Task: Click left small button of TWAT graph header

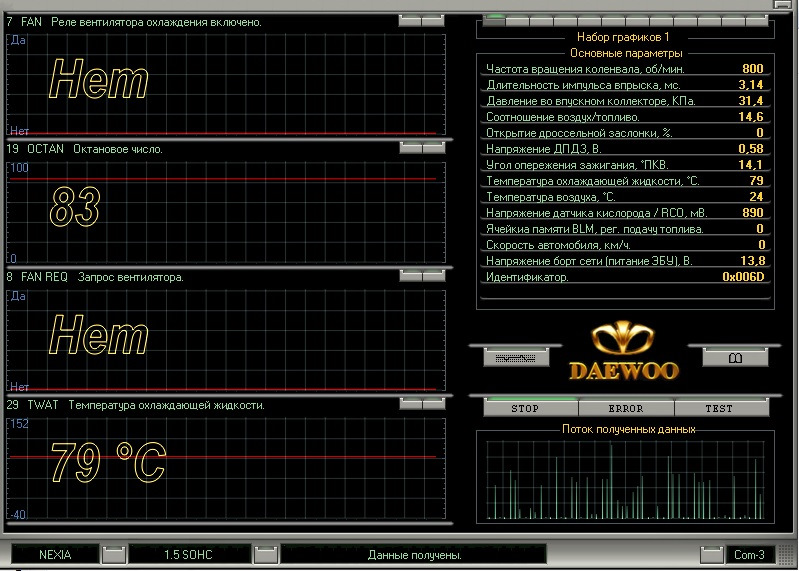Action: (x=411, y=403)
